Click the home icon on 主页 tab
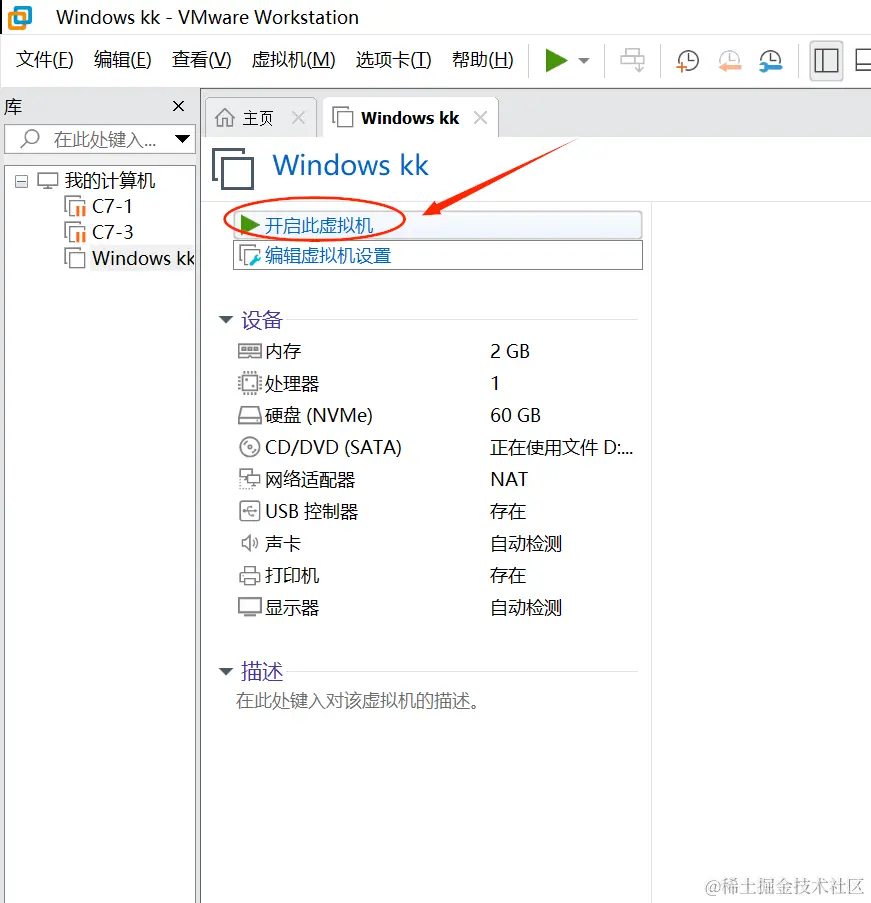 (225, 117)
